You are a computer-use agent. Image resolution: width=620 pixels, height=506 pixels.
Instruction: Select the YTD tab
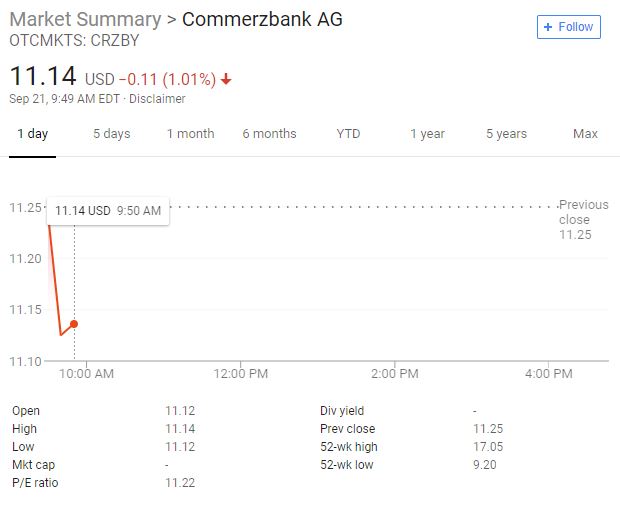click(348, 134)
